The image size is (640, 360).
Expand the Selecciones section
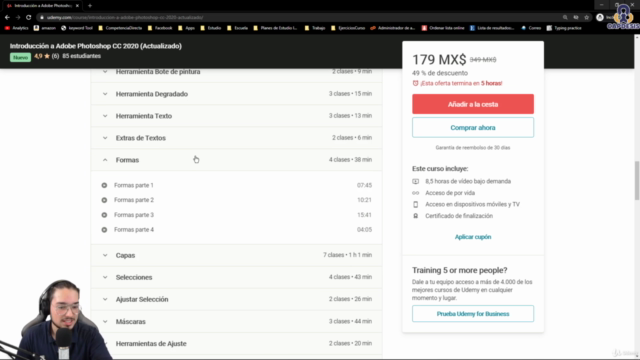pyautogui.click(x=236, y=277)
